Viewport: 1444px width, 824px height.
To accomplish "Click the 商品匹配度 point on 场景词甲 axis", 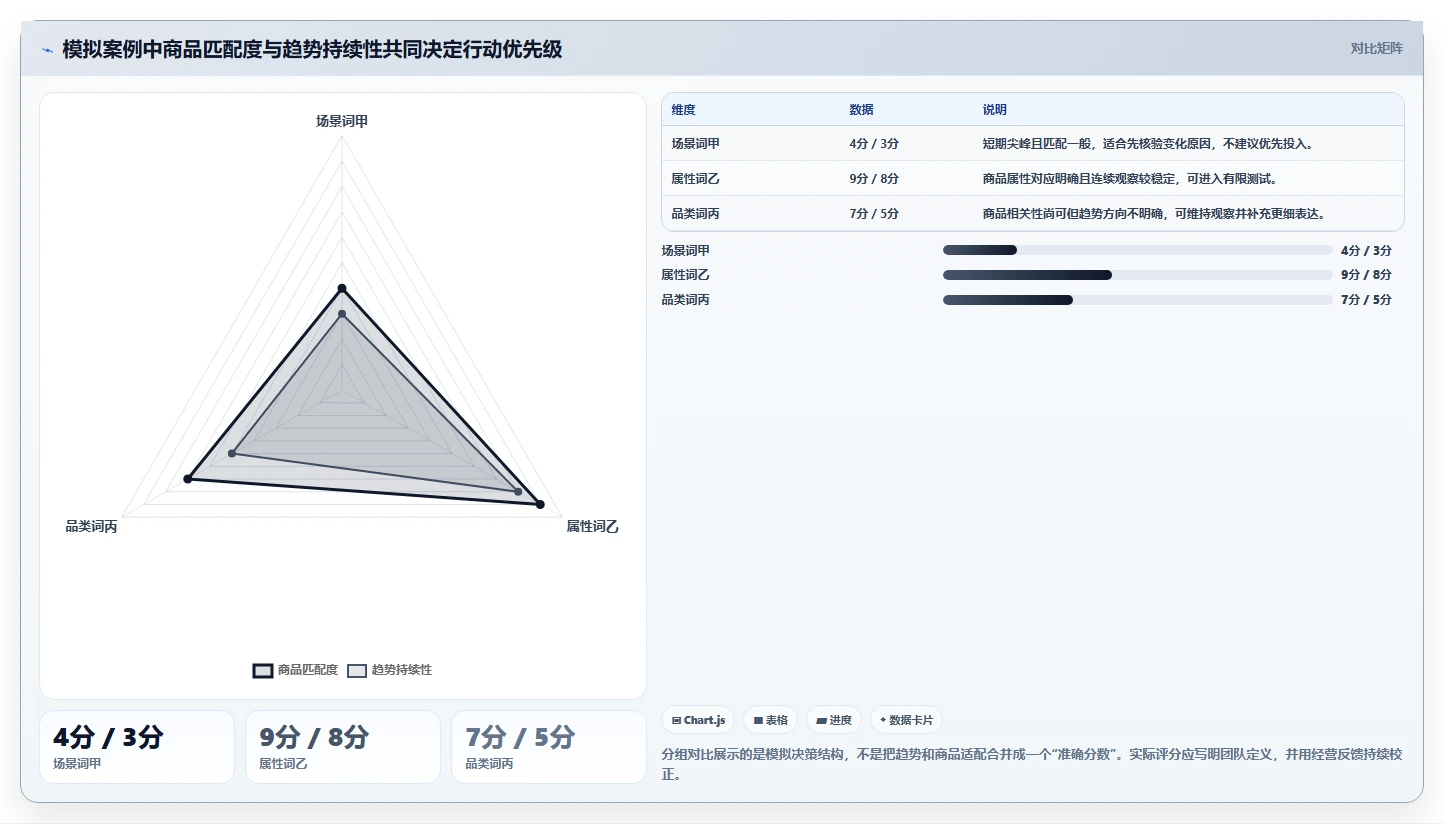I will tap(342, 289).
